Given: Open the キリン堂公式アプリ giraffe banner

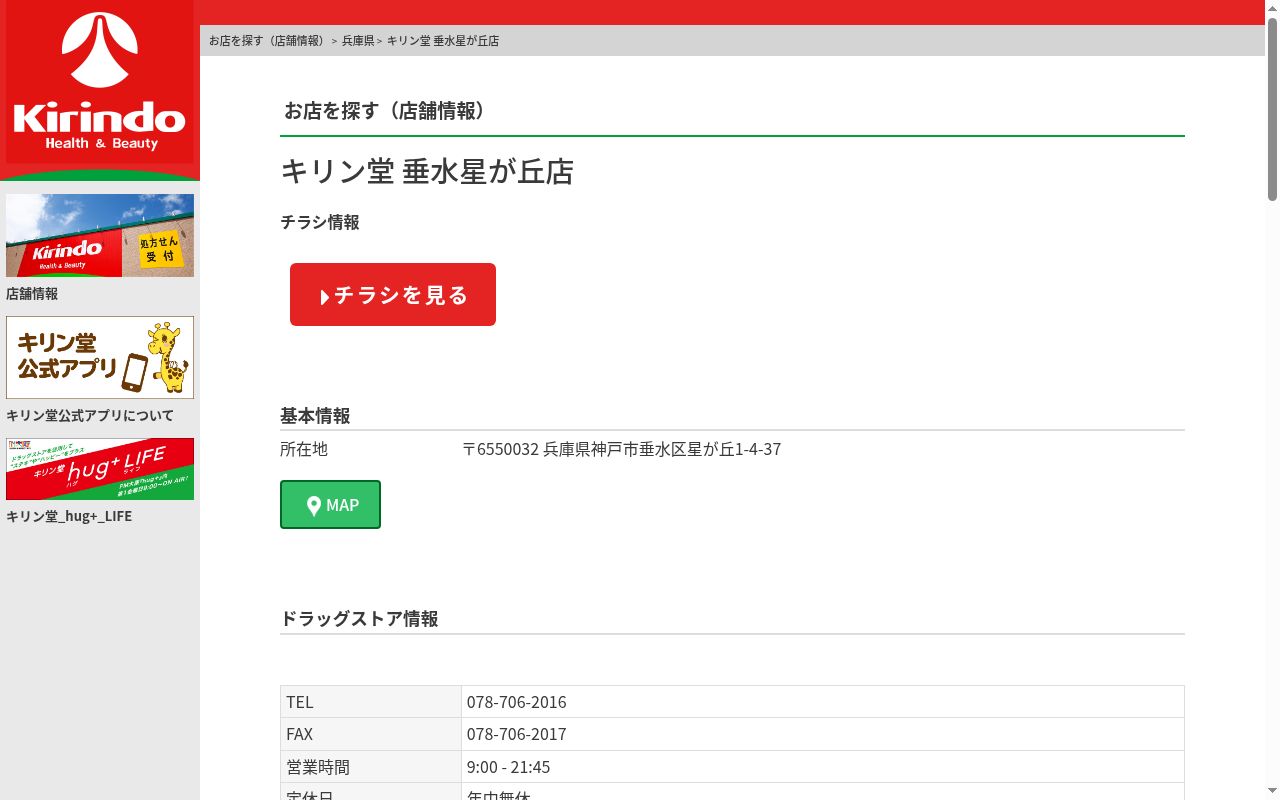Looking at the screenshot, I should [x=100, y=357].
